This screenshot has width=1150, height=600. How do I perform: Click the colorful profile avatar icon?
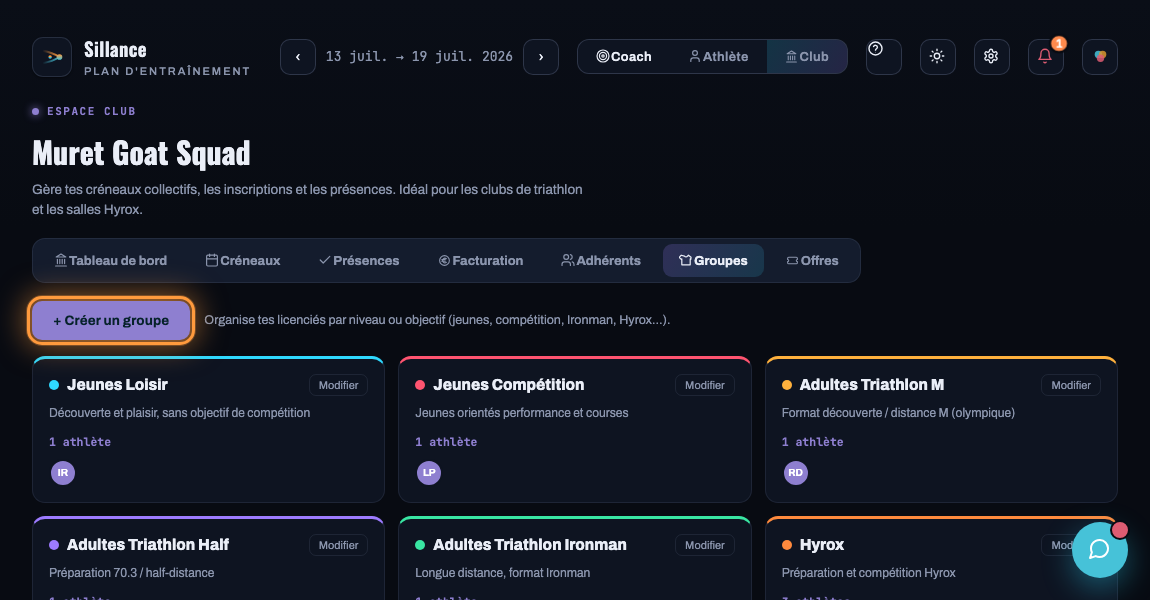[1099, 56]
